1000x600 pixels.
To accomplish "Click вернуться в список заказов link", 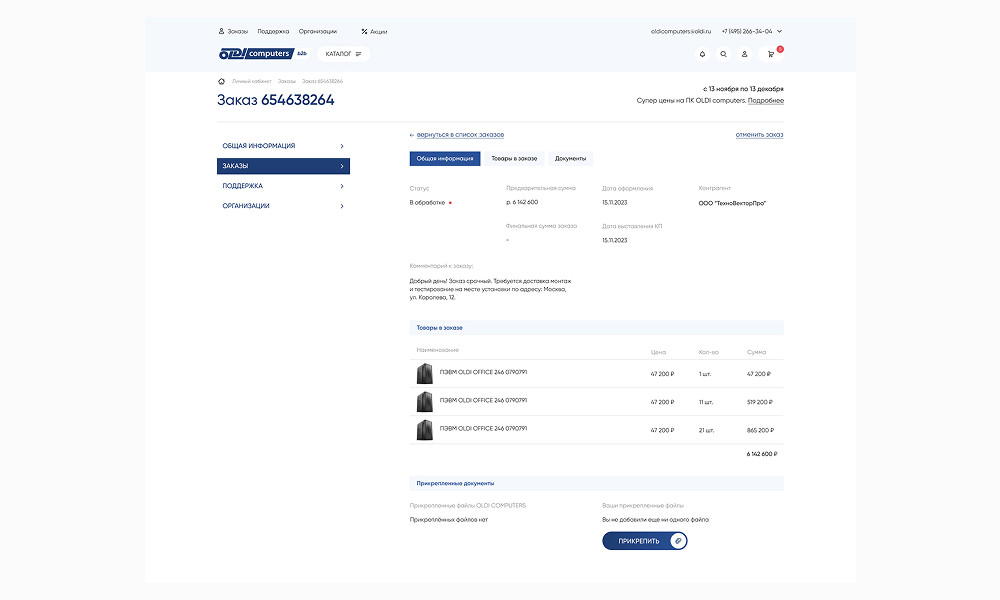I will click(x=460, y=135).
